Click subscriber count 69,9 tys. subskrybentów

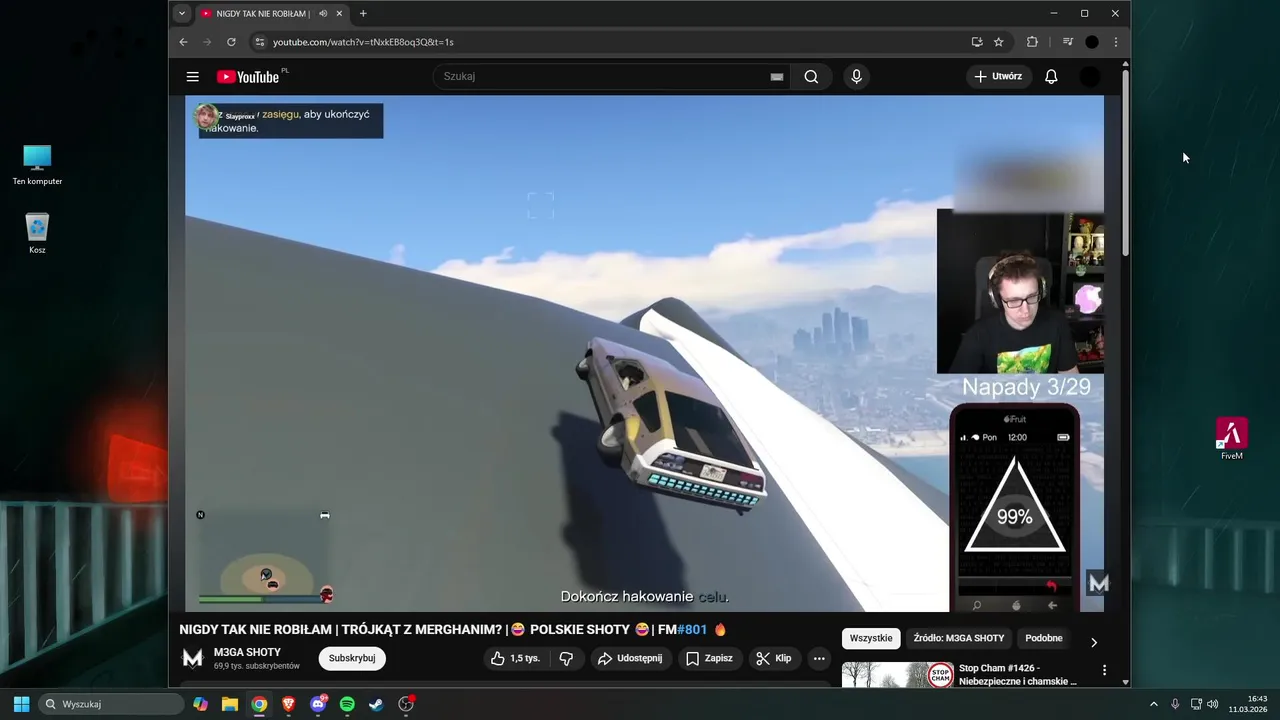pyautogui.click(x=257, y=666)
